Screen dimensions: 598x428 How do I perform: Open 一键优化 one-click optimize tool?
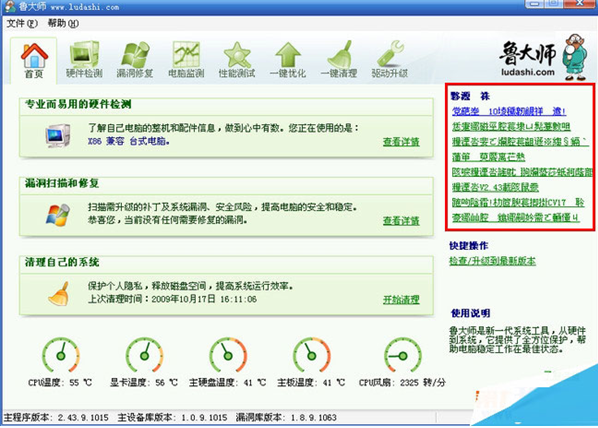[288, 60]
